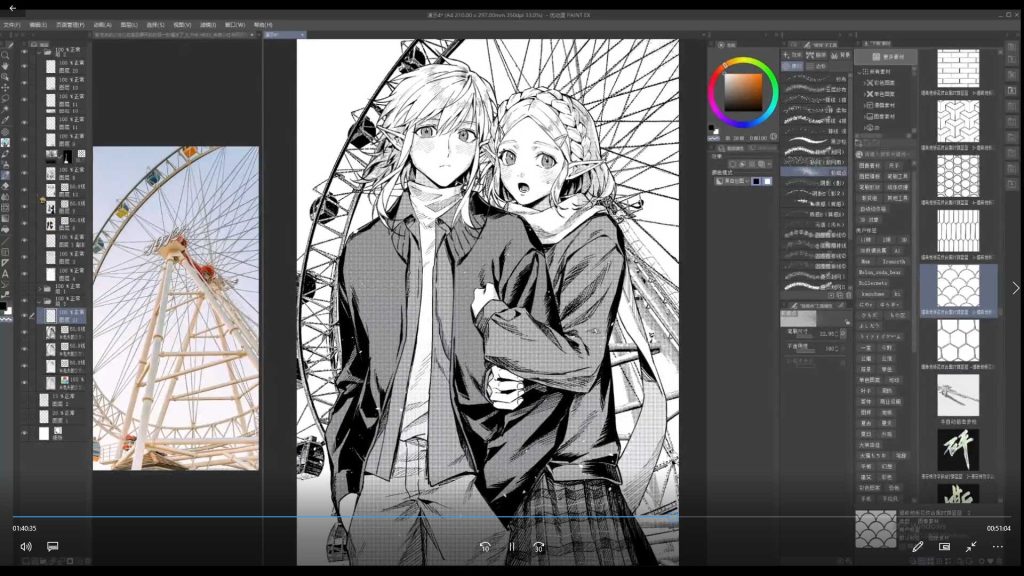Switch to mini player view
This screenshot has height=576, width=1024.
tap(945, 547)
